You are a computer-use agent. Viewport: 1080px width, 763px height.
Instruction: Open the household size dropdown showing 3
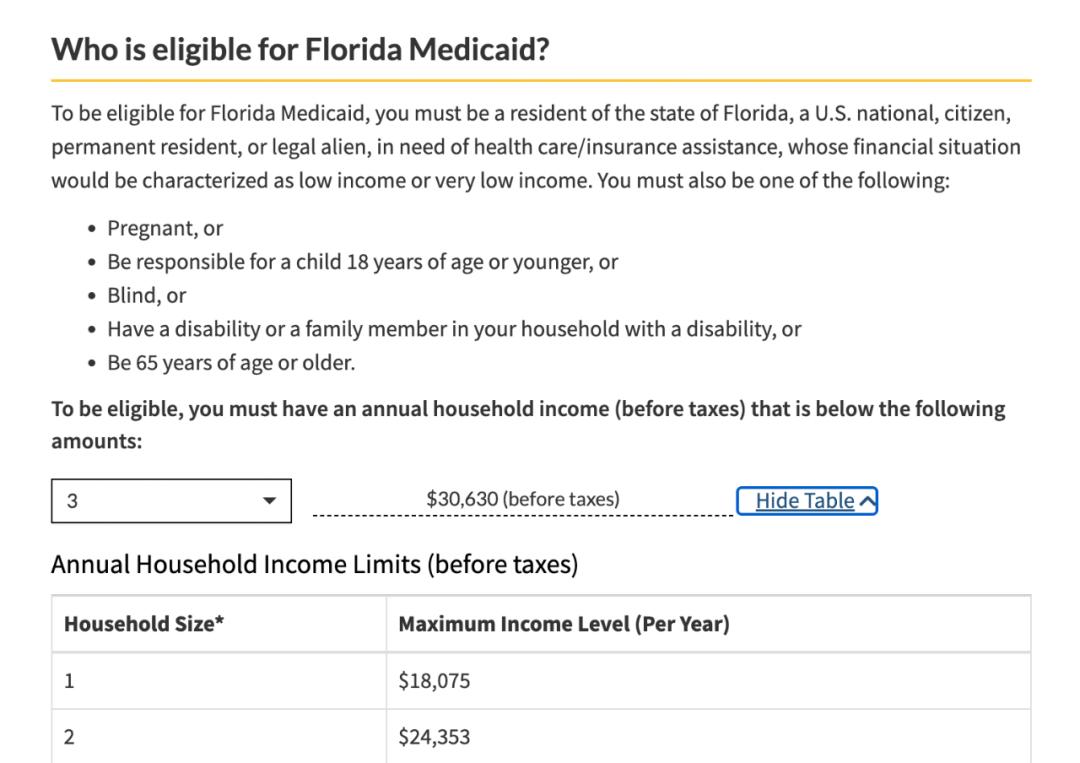(170, 501)
